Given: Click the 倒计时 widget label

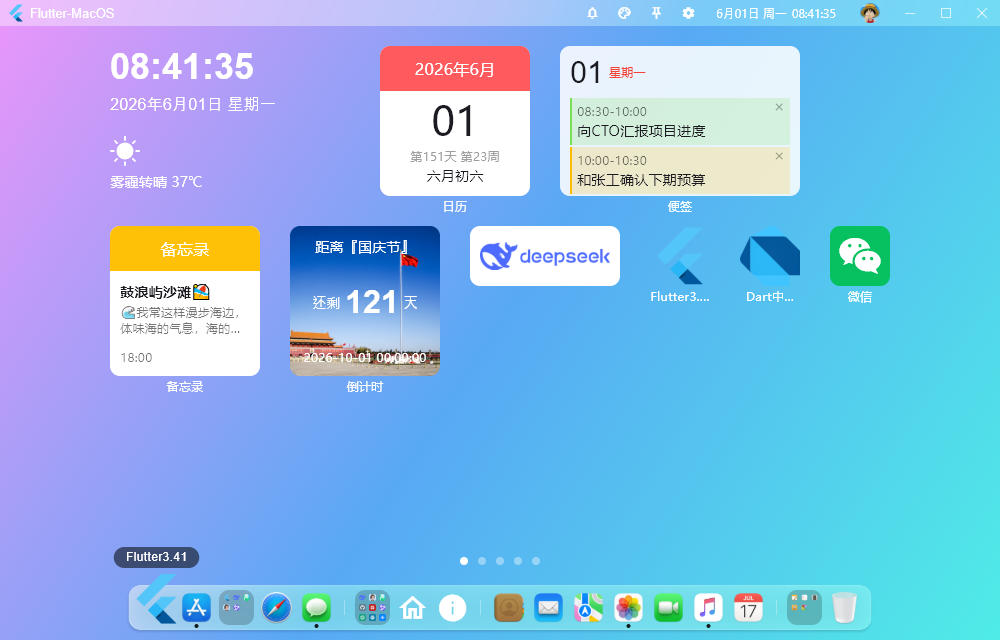Looking at the screenshot, I should (365, 387).
